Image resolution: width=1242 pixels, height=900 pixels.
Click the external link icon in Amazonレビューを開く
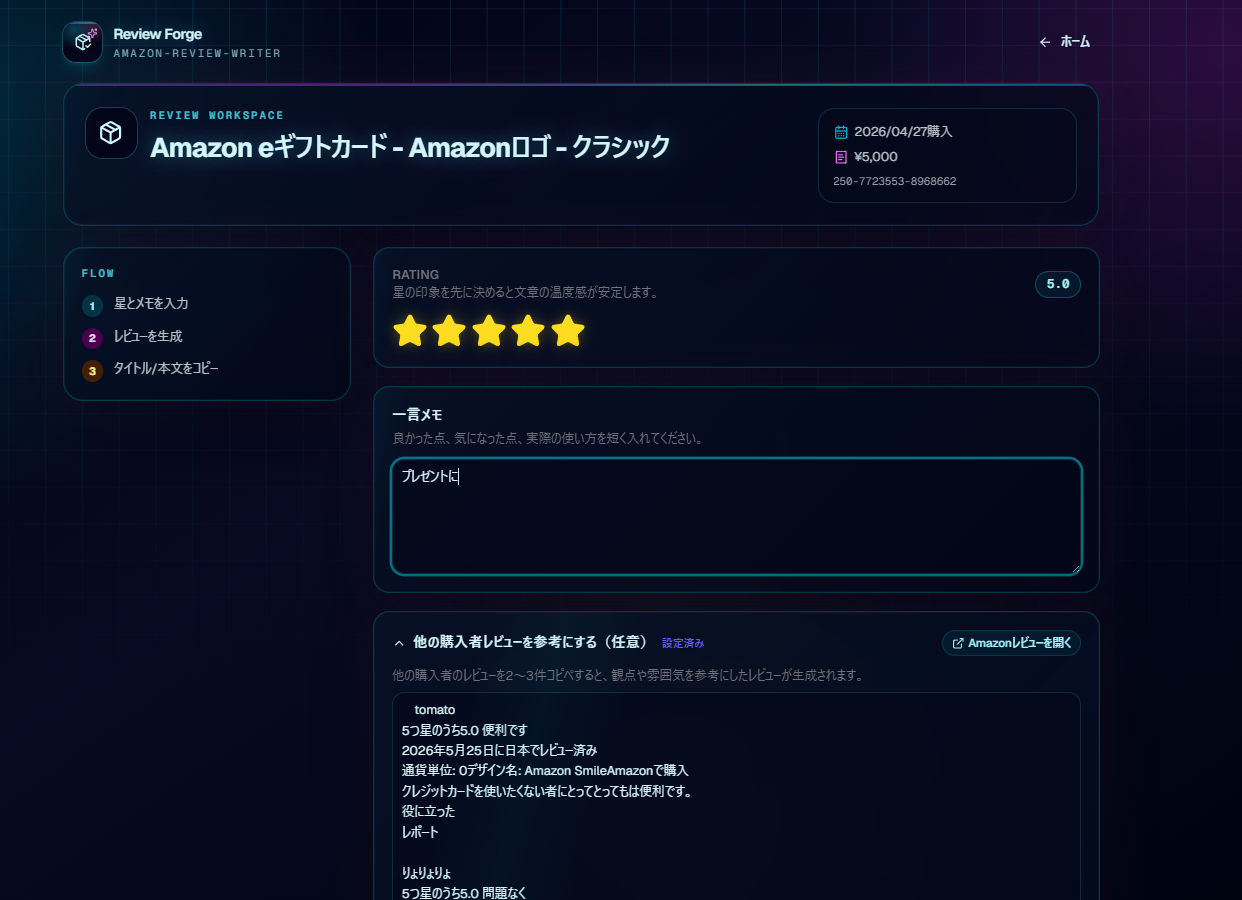[958, 643]
